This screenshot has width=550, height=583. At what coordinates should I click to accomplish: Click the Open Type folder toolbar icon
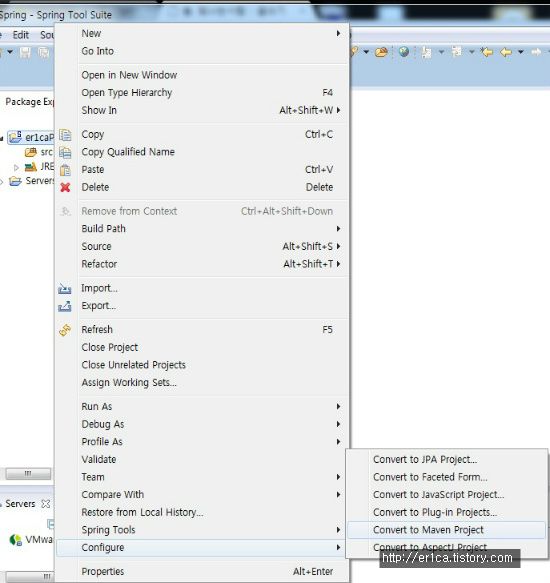coord(381,52)
